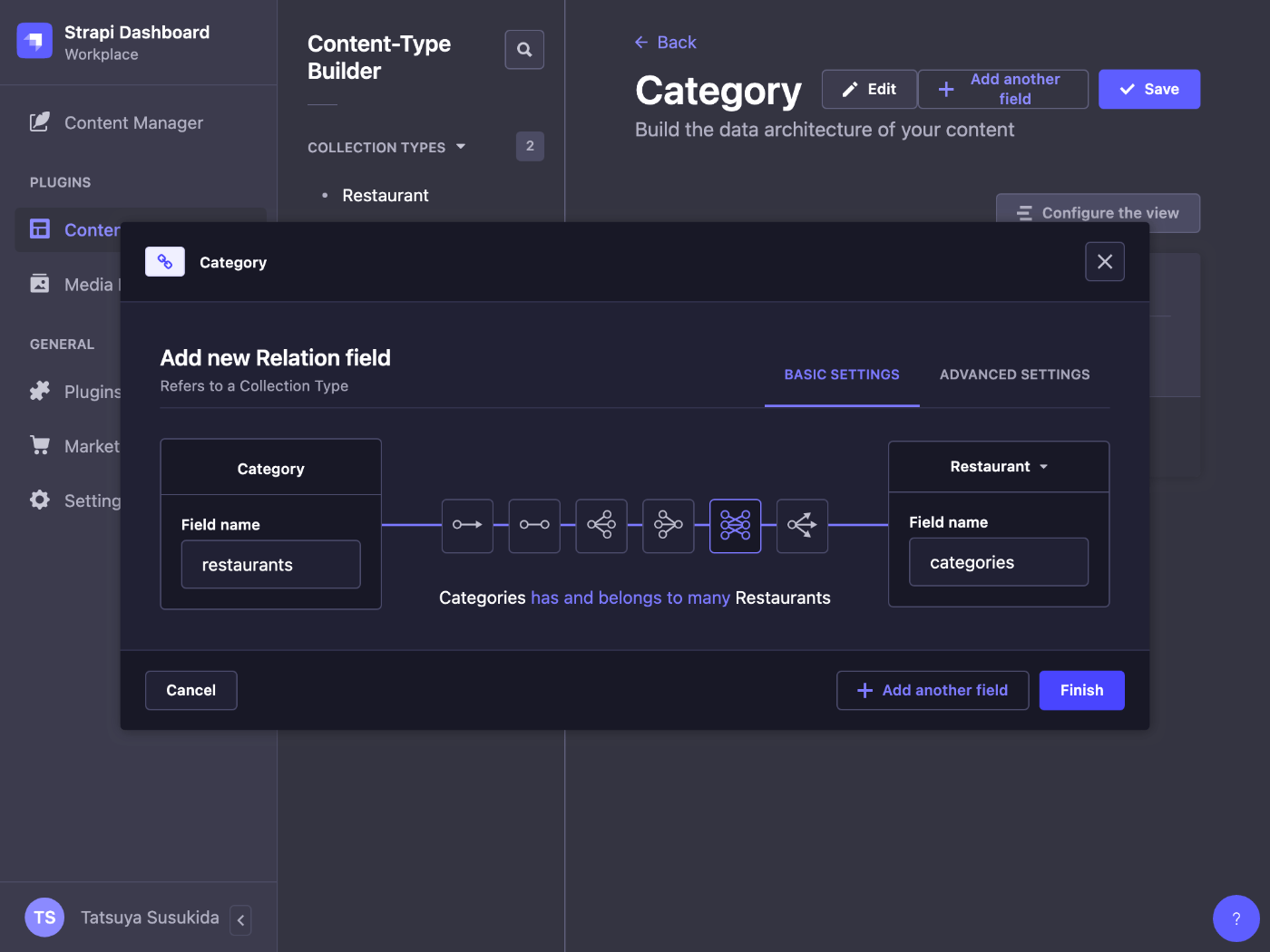Close the Category modal dialog
The image size is (1270, 952).
(x=1105, y=262)
